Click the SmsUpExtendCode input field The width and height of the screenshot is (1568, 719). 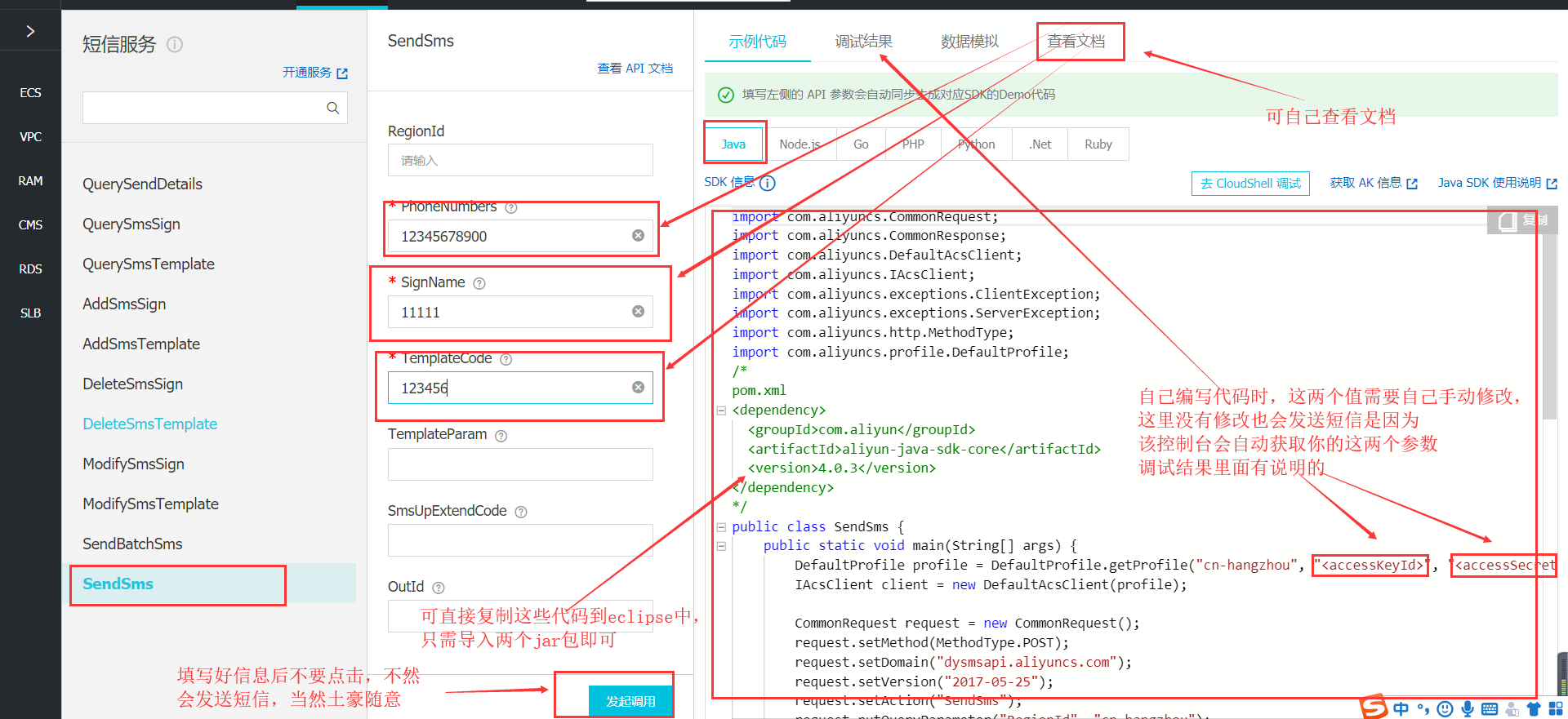[x=520, y=539]
